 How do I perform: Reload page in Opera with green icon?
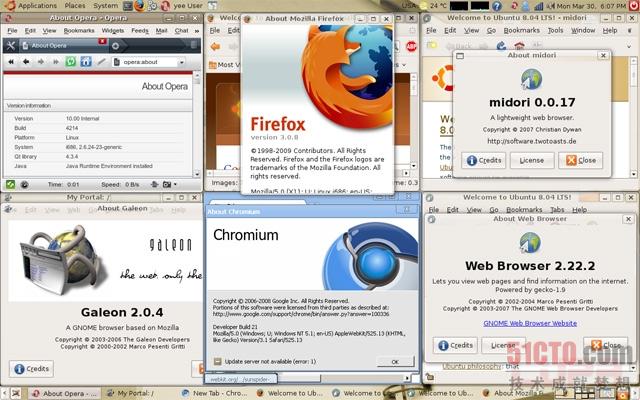(x=71, y=62)
